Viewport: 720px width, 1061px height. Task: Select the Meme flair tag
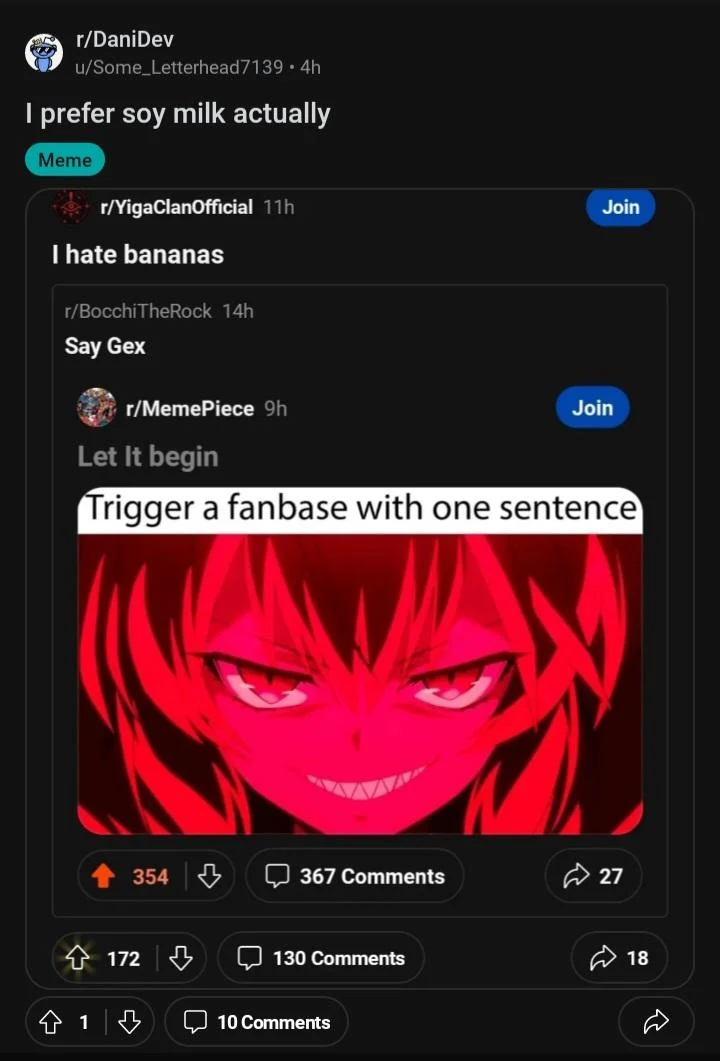point(65,160)
